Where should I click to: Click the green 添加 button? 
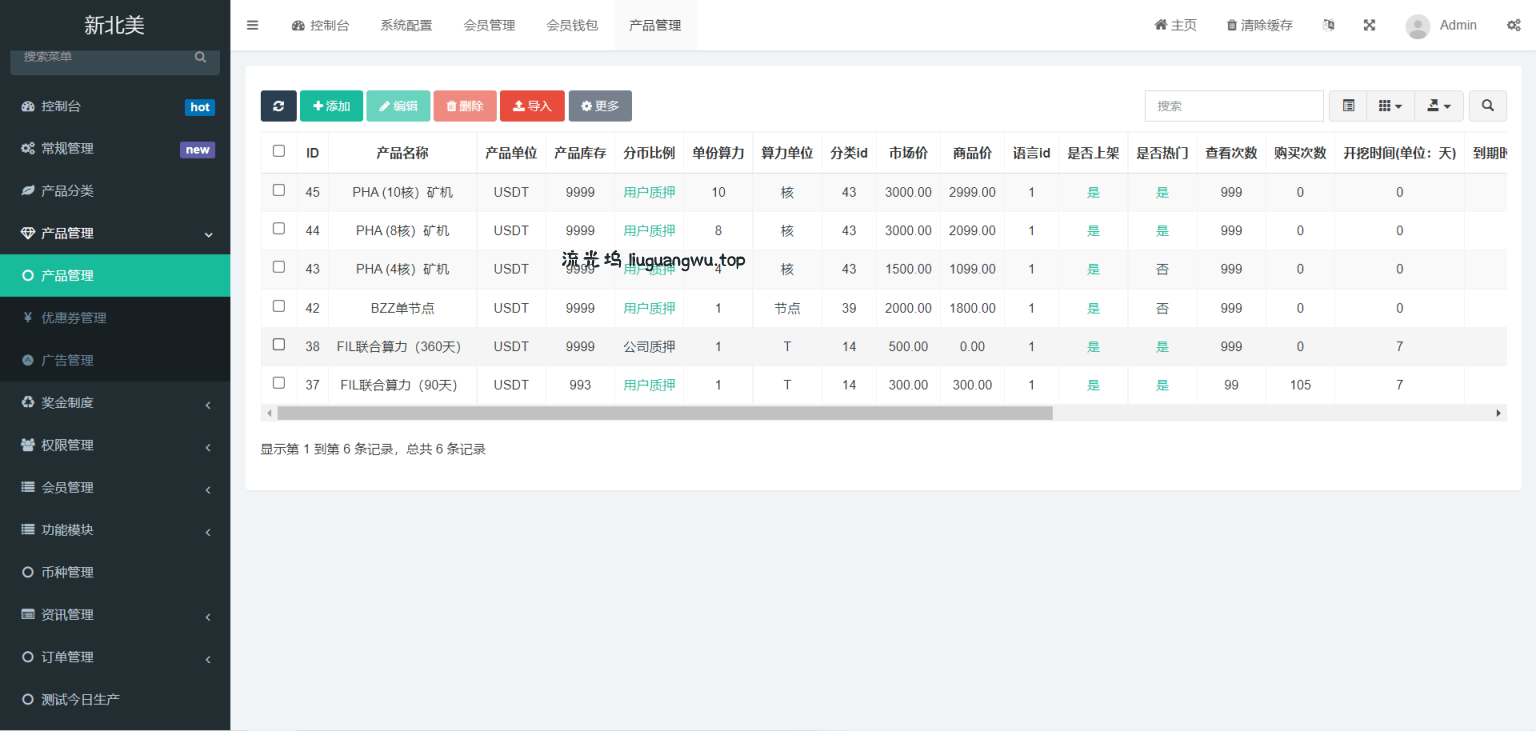[331, 106]
